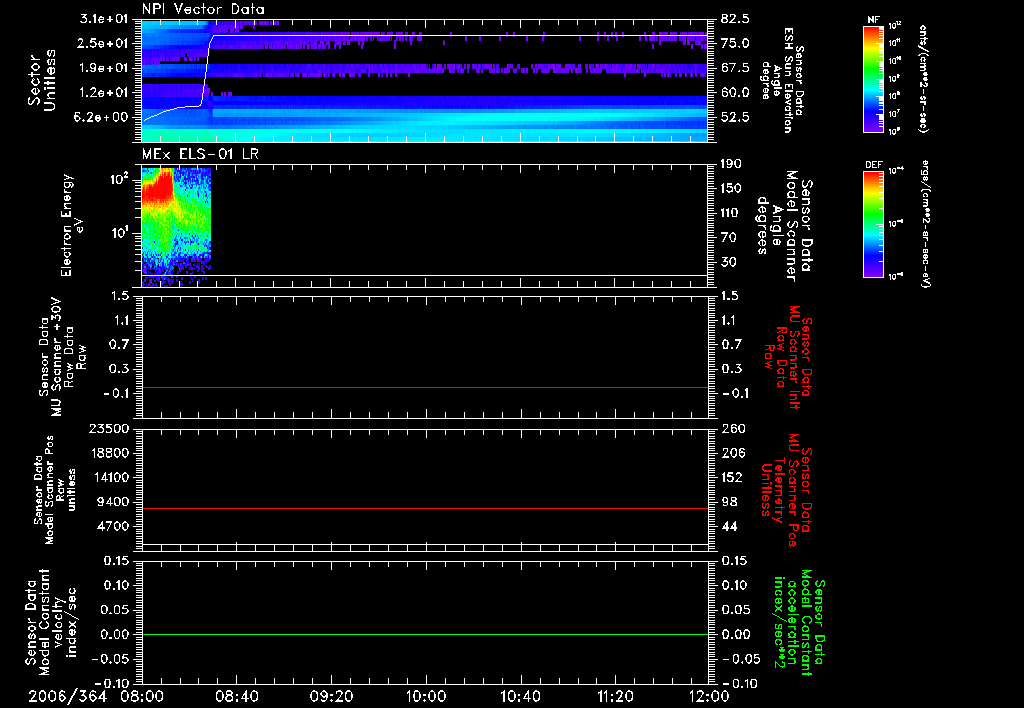Click the 'cnts/(cm**2-sr-sec)' units label
This screenshot has height=708, width=1024.
[x=923, y=79]
